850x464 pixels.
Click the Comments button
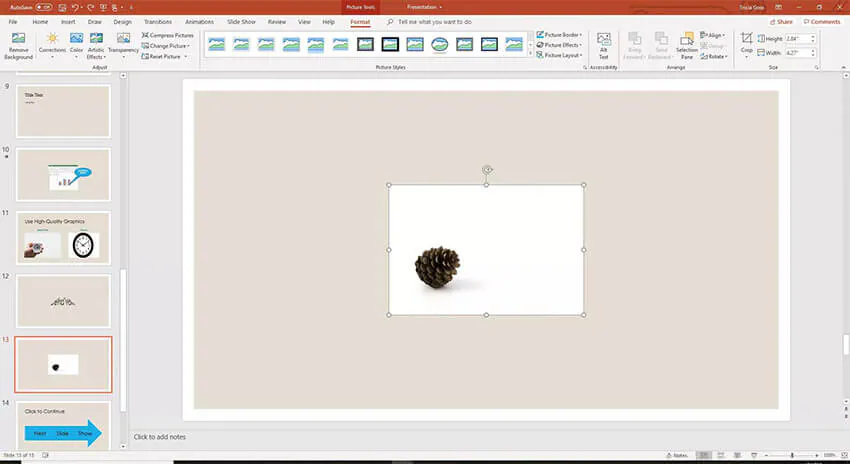tap(822, 22)
